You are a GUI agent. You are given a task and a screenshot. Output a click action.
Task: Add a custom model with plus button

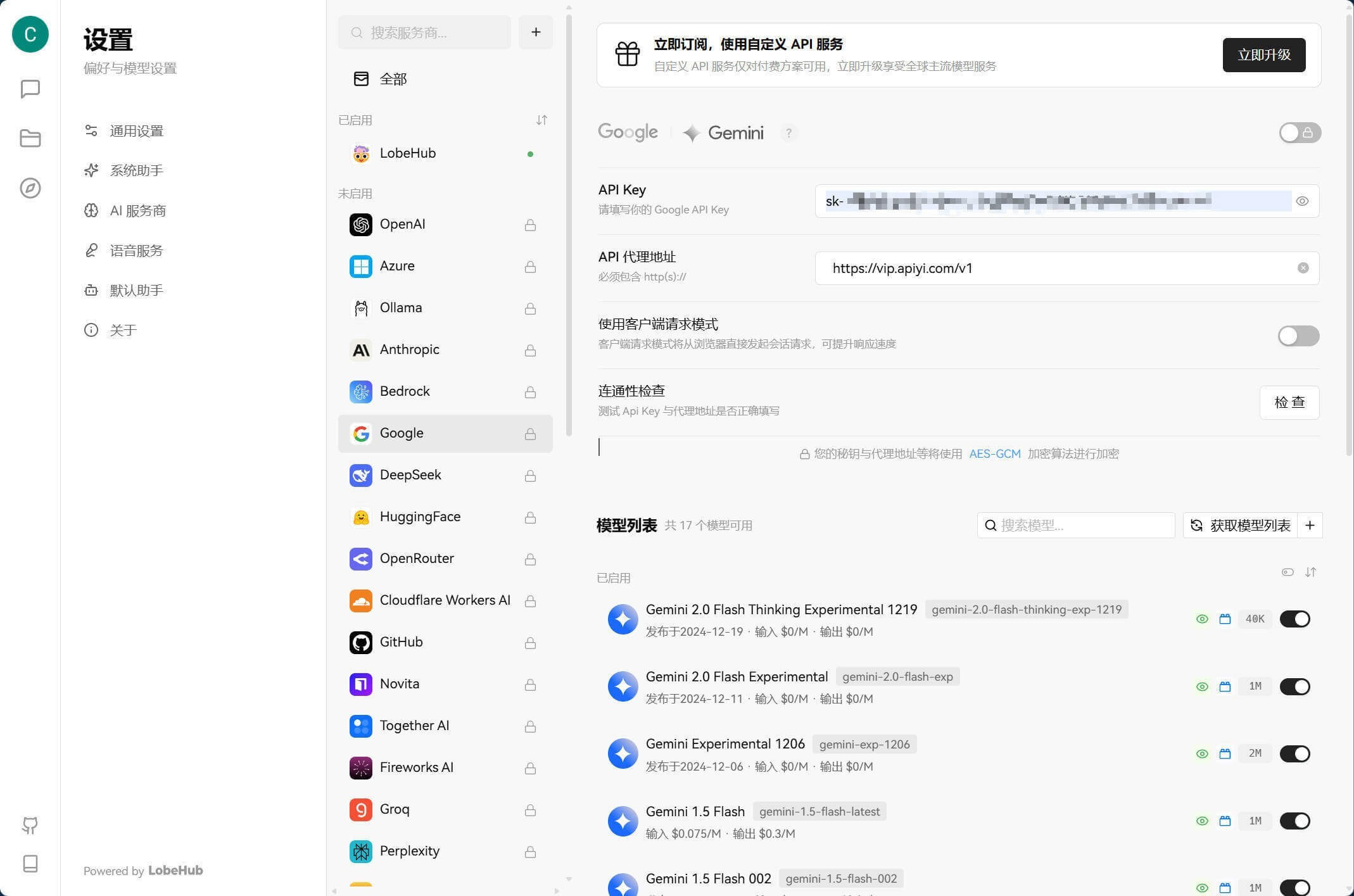click(x=1310, y=526)
